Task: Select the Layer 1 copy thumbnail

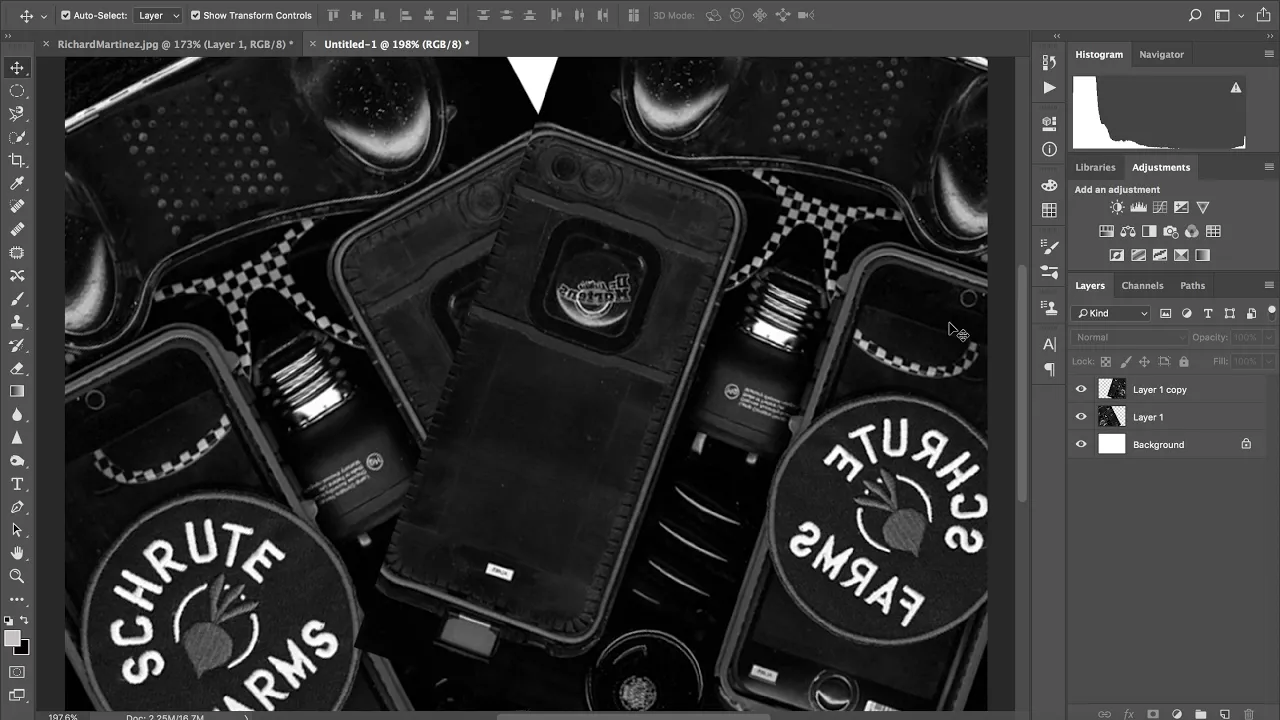Action: [x=1112, y=389]
